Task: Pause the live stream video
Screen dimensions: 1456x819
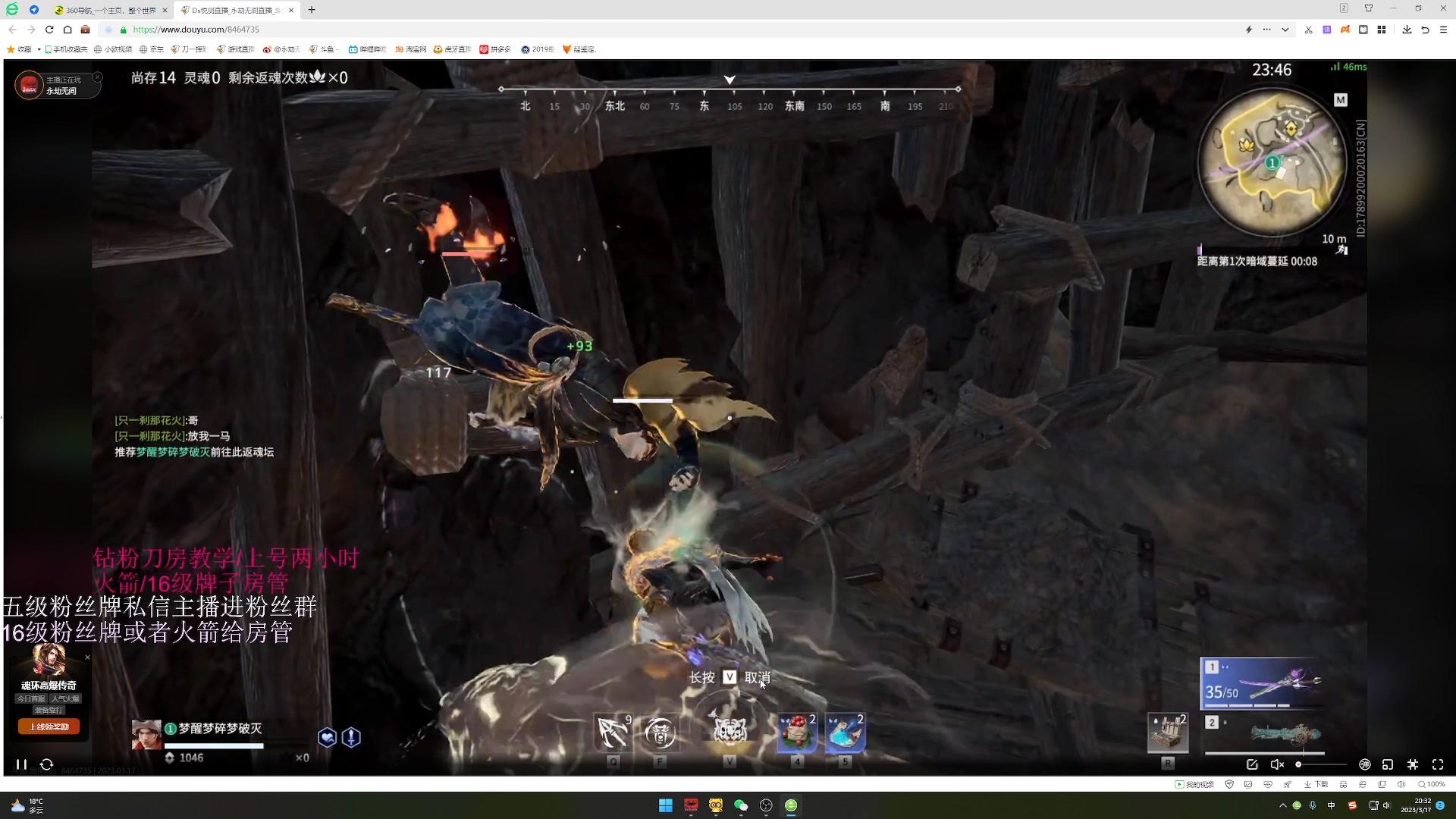Action: pos(21,764)
